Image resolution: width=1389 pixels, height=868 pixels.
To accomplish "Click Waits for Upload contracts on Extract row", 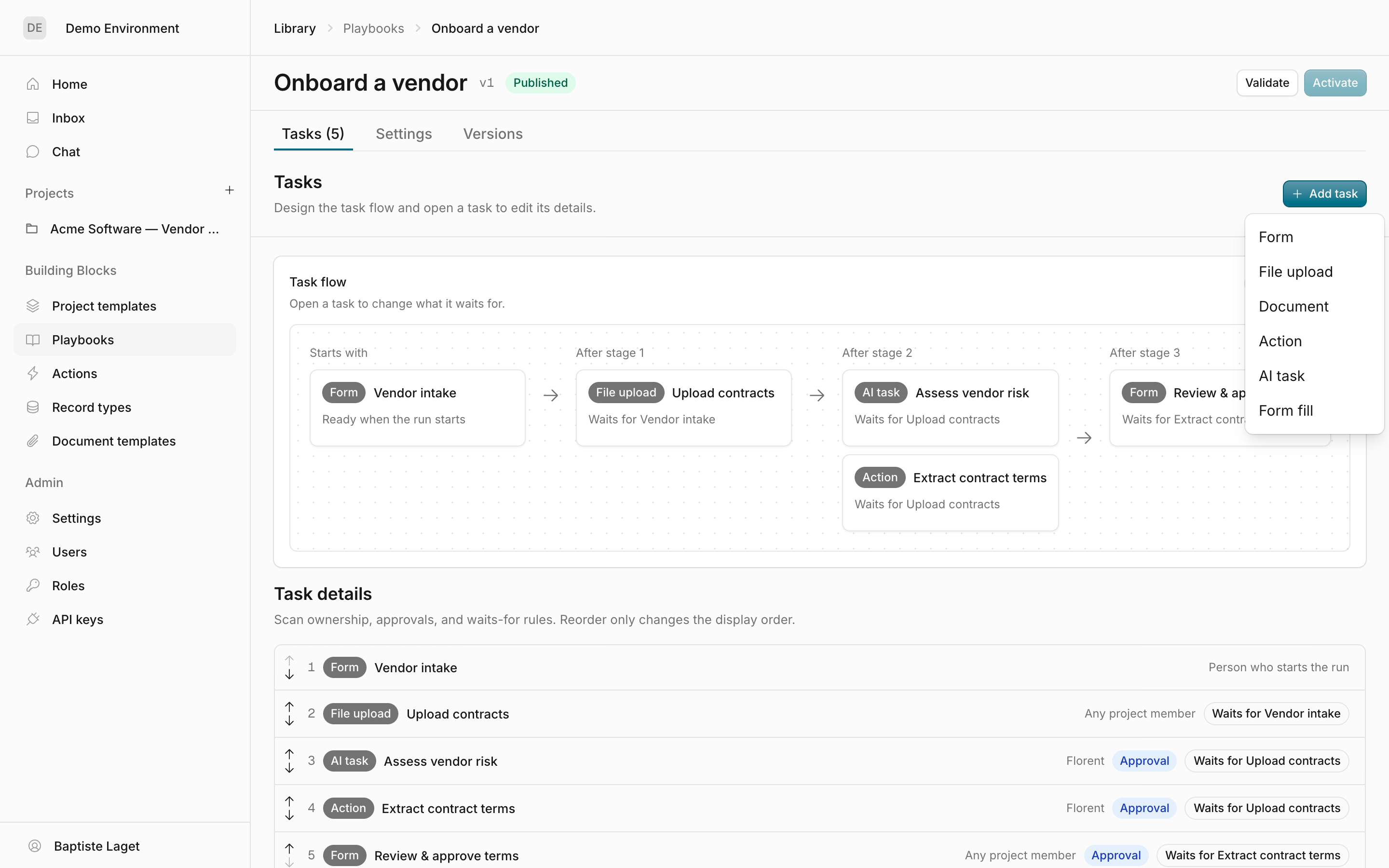I will [x=1267, y=808].
